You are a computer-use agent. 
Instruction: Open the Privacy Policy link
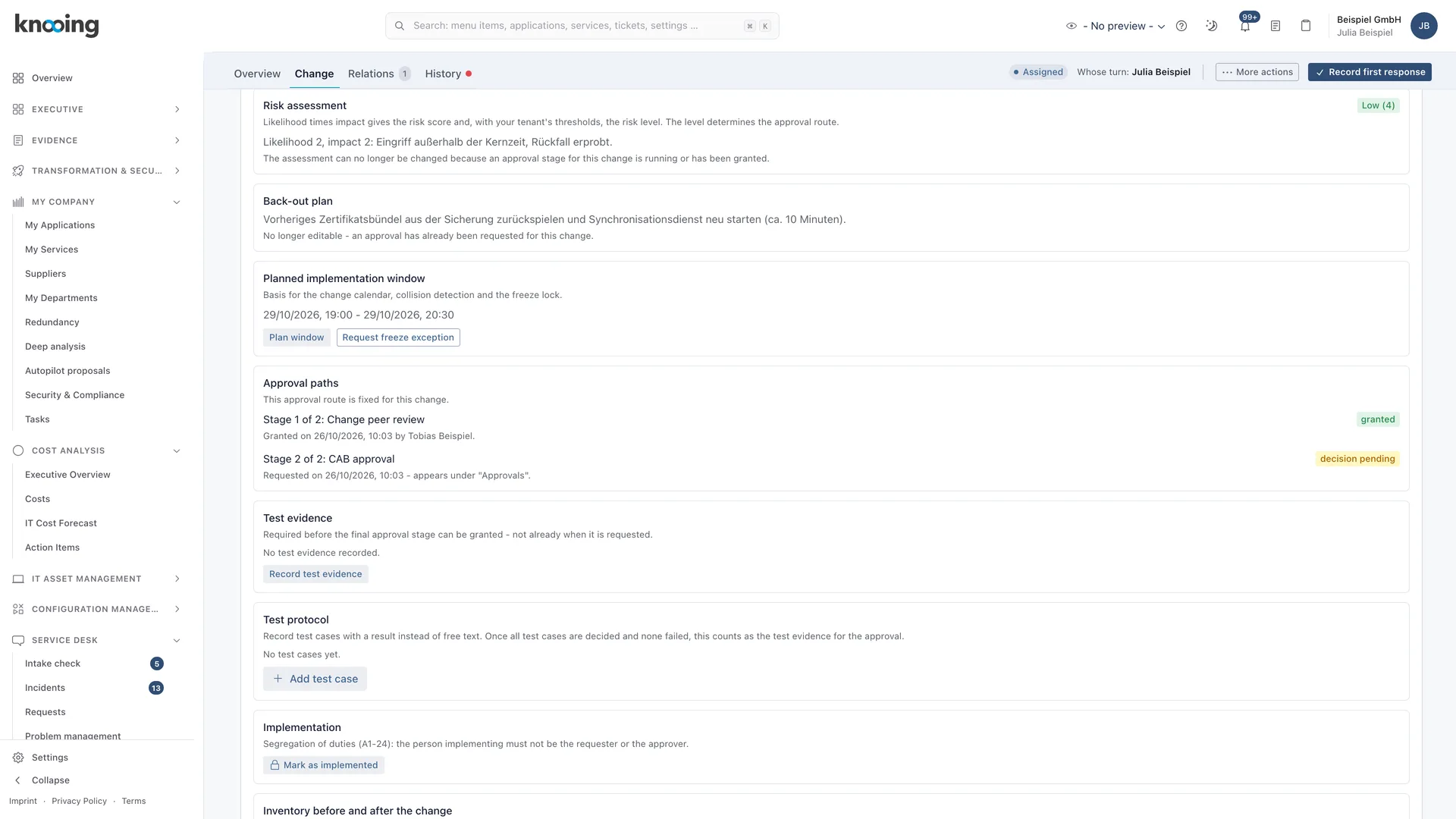tap(79, 801)
